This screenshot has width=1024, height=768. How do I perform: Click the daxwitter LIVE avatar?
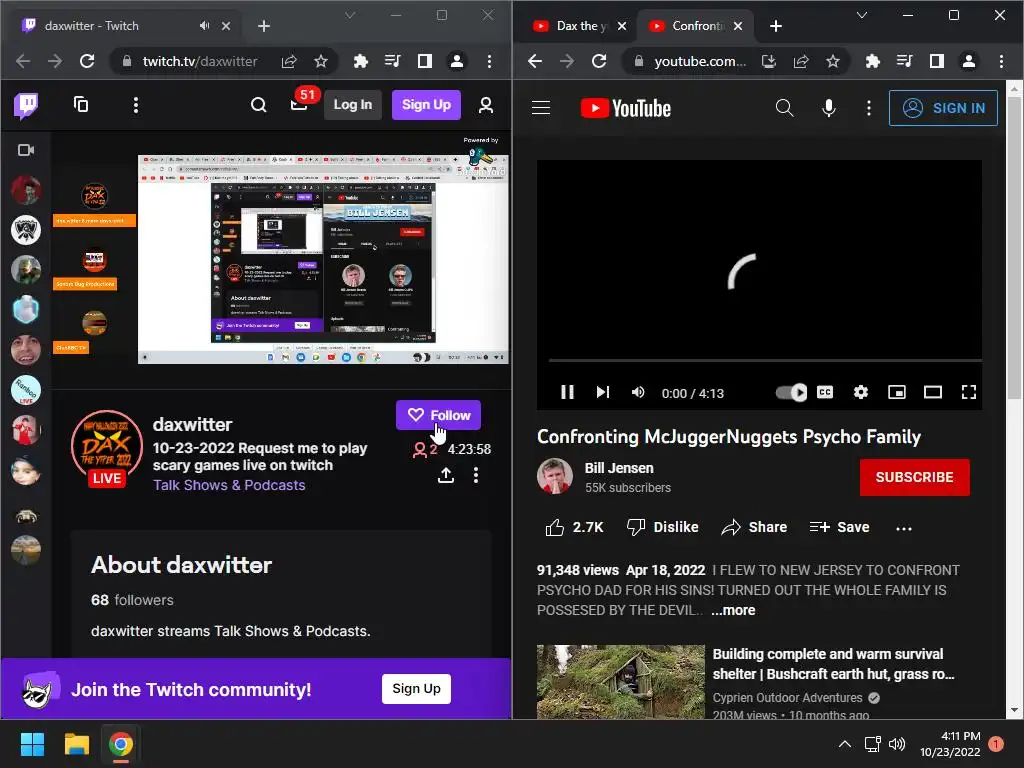pyautogui.click(x=107, y=449)
